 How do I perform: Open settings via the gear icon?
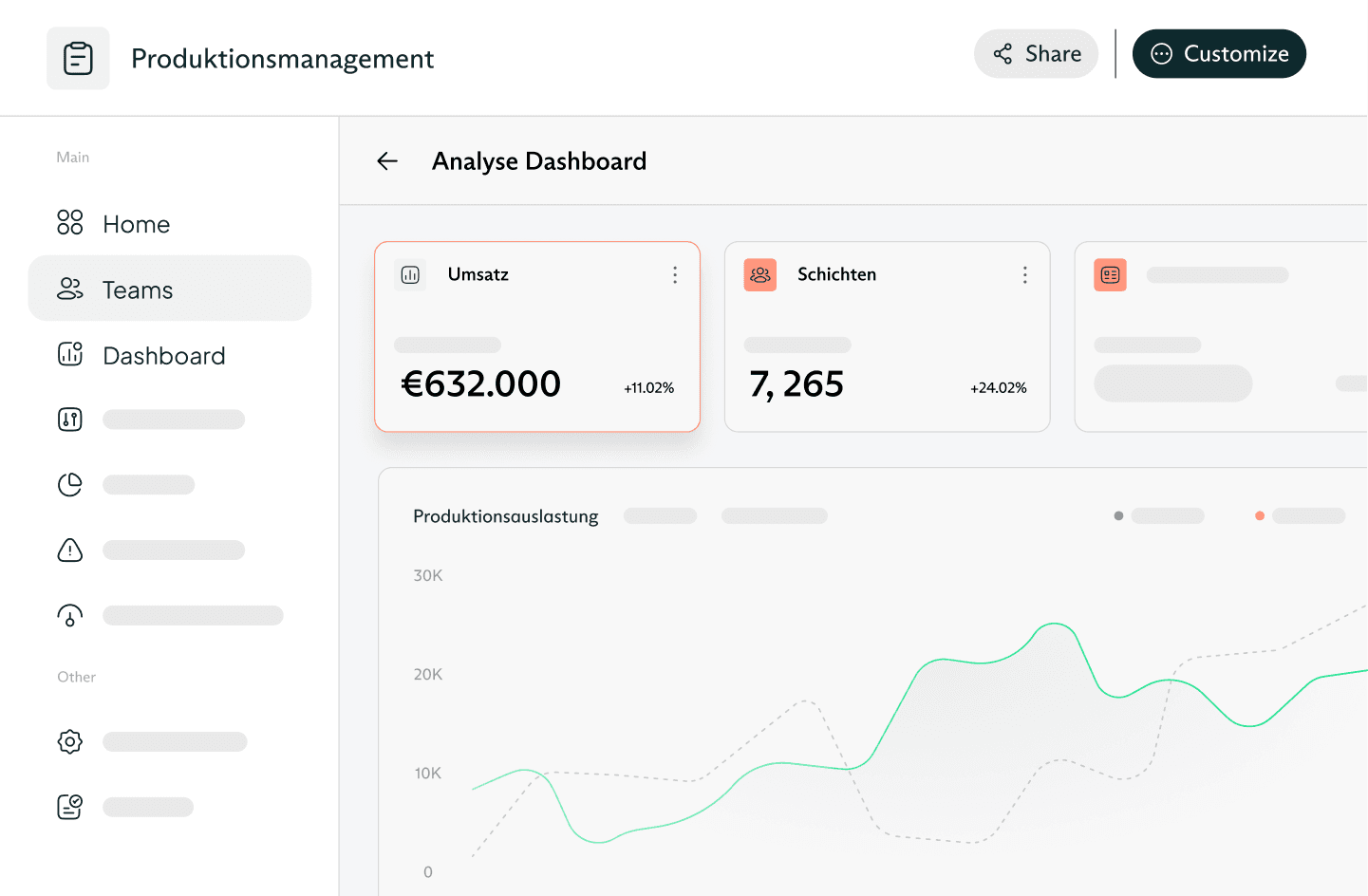(x=70, y=741)
